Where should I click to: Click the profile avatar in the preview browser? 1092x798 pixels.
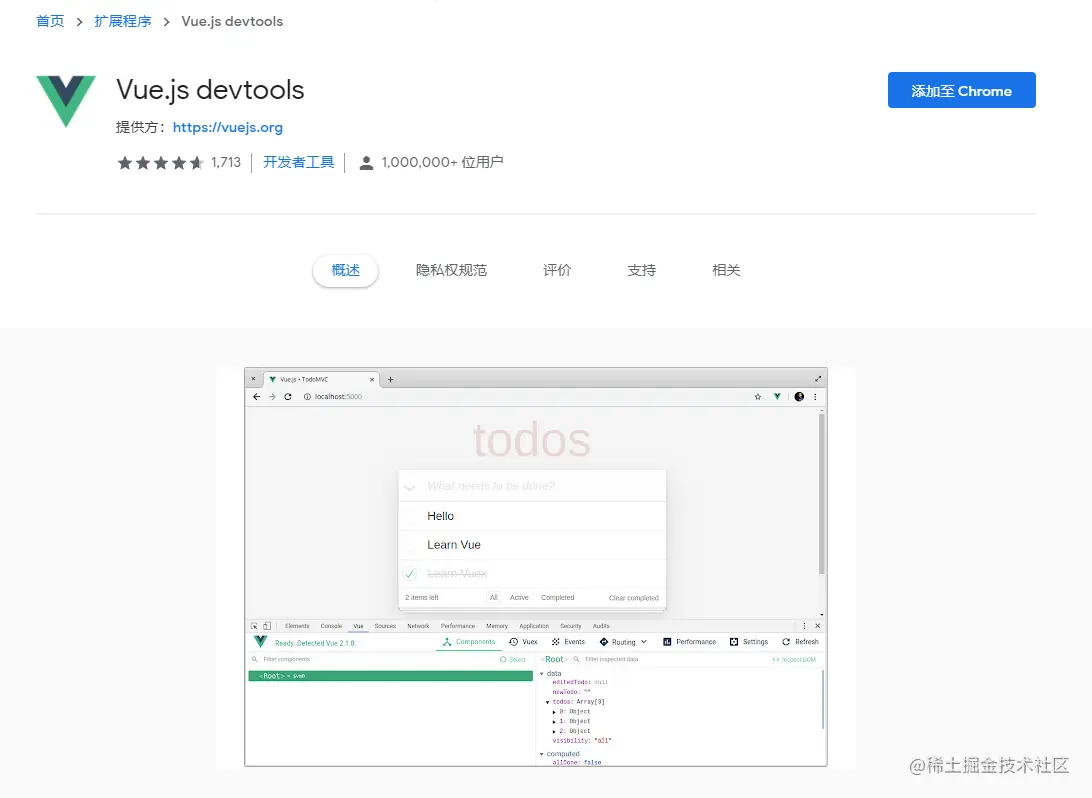point(799,397)
